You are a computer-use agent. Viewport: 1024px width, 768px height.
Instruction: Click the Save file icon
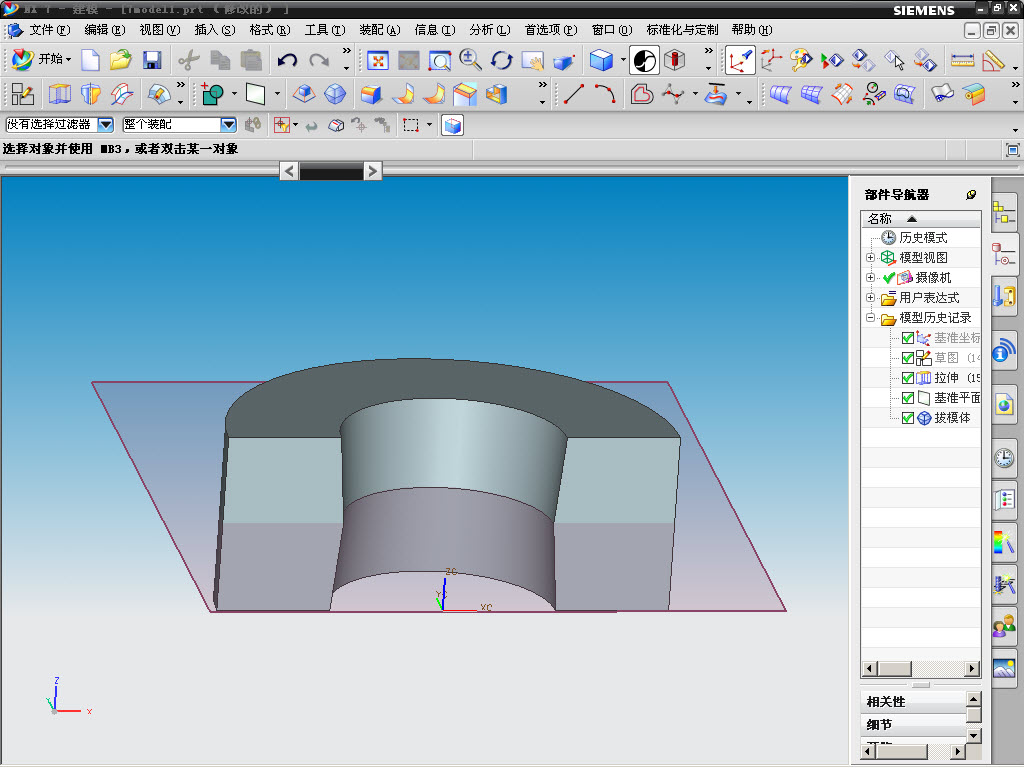pyautogui.click(x=152, y=60)
